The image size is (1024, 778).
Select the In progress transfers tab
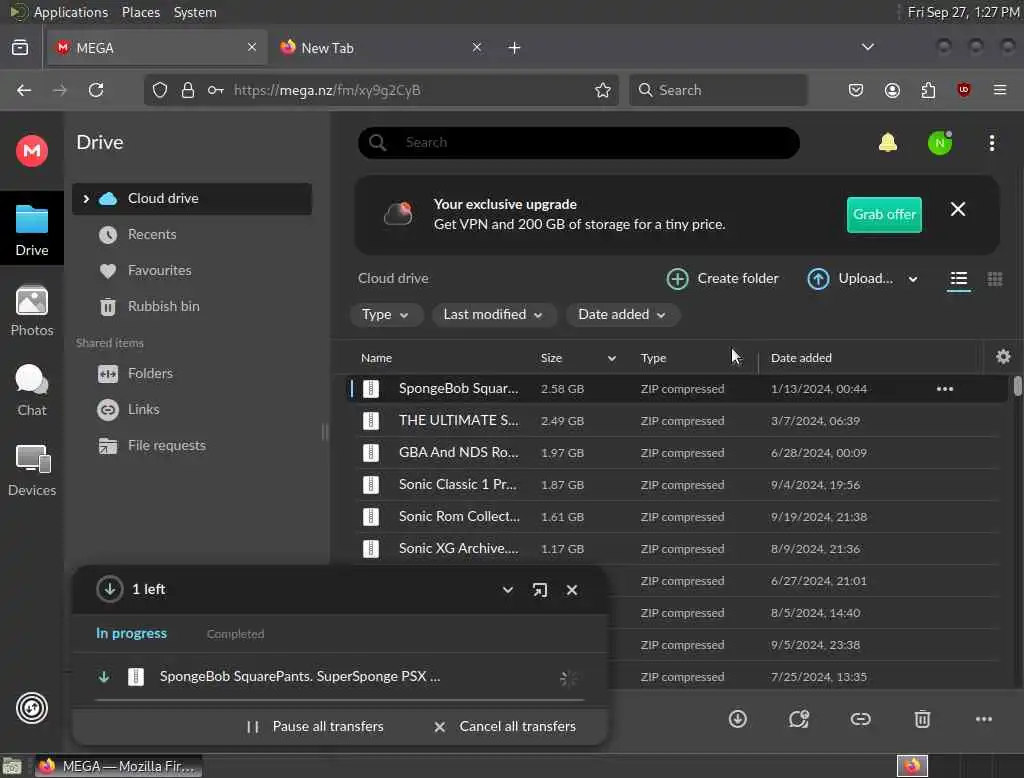click(x=131, y=633)
